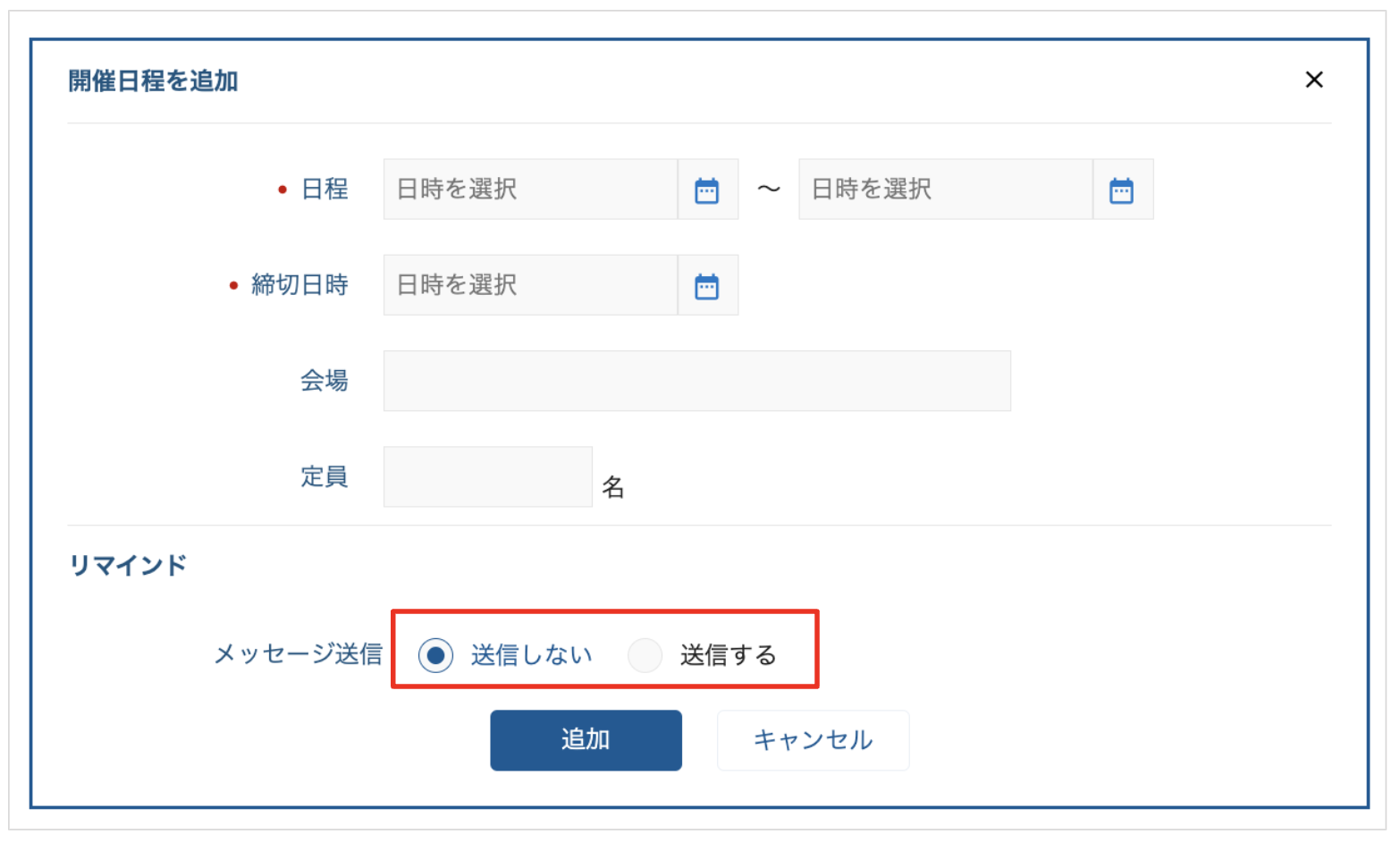Click the 締切日時 field label
Image resolution: width=1400 pixels, height=842 pixels.
point(299,285)
